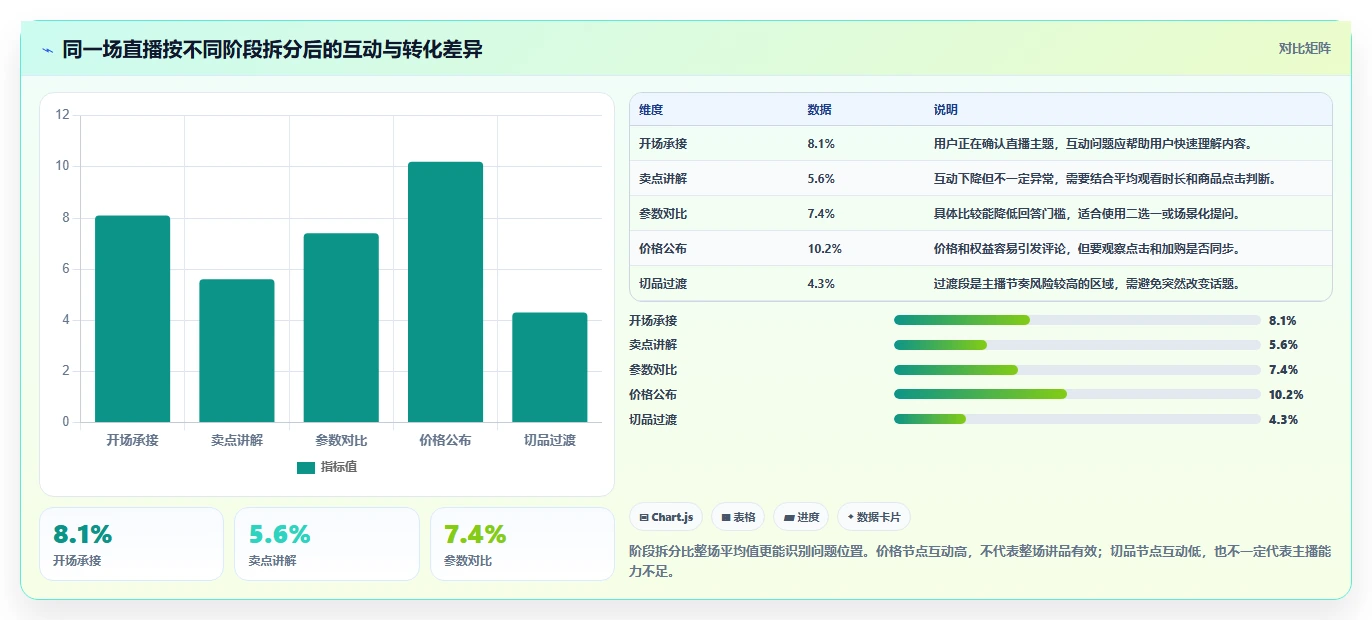This screenshot has width=1372, height=620.
Task: Click the 切品过渡 label in progress list
Action: [x=653, y=419]
